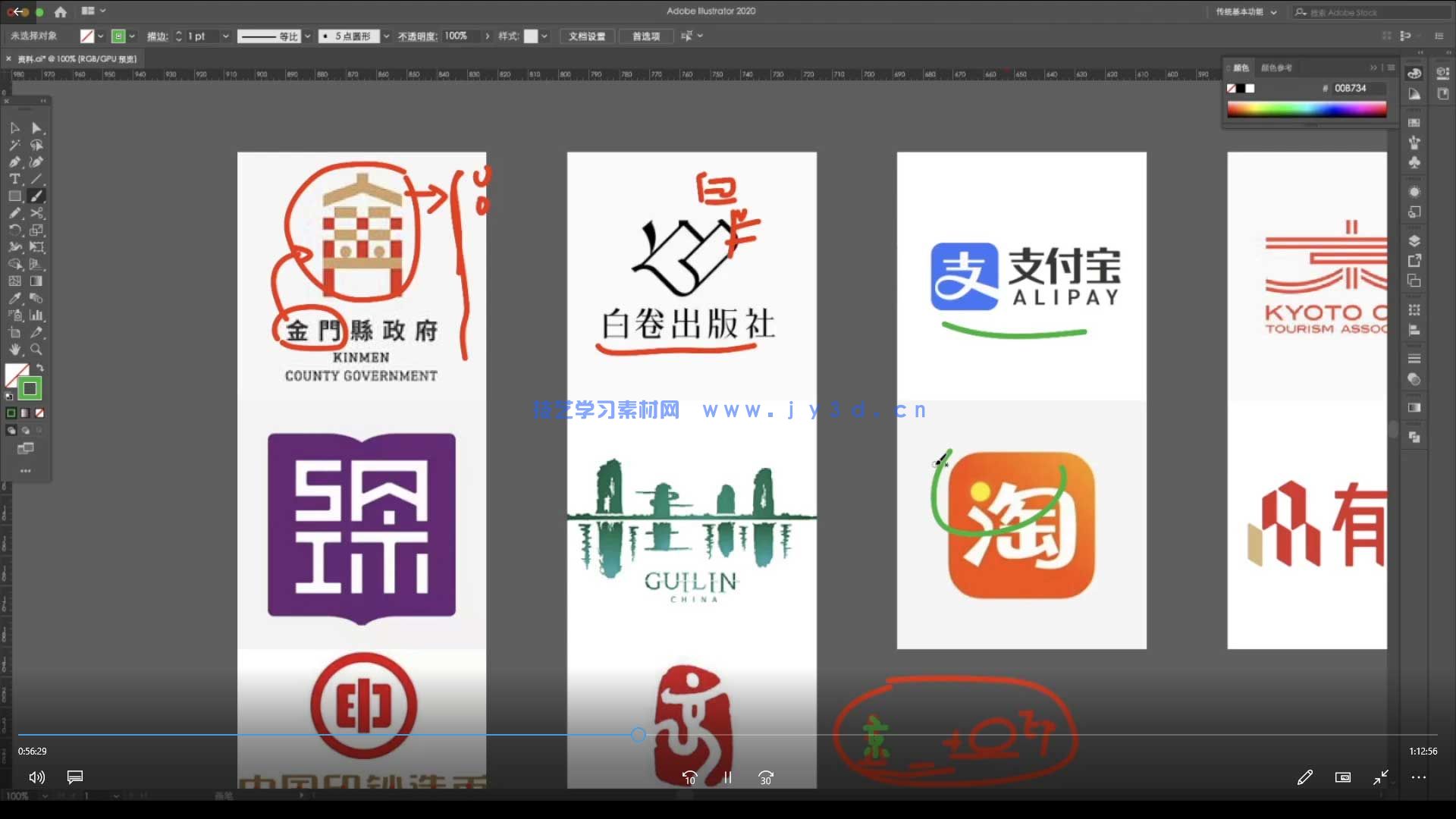The height and width of the screenshot is (819, 1456).
Task: Open the stroke weight dropdown
Action: coord(225,36)
